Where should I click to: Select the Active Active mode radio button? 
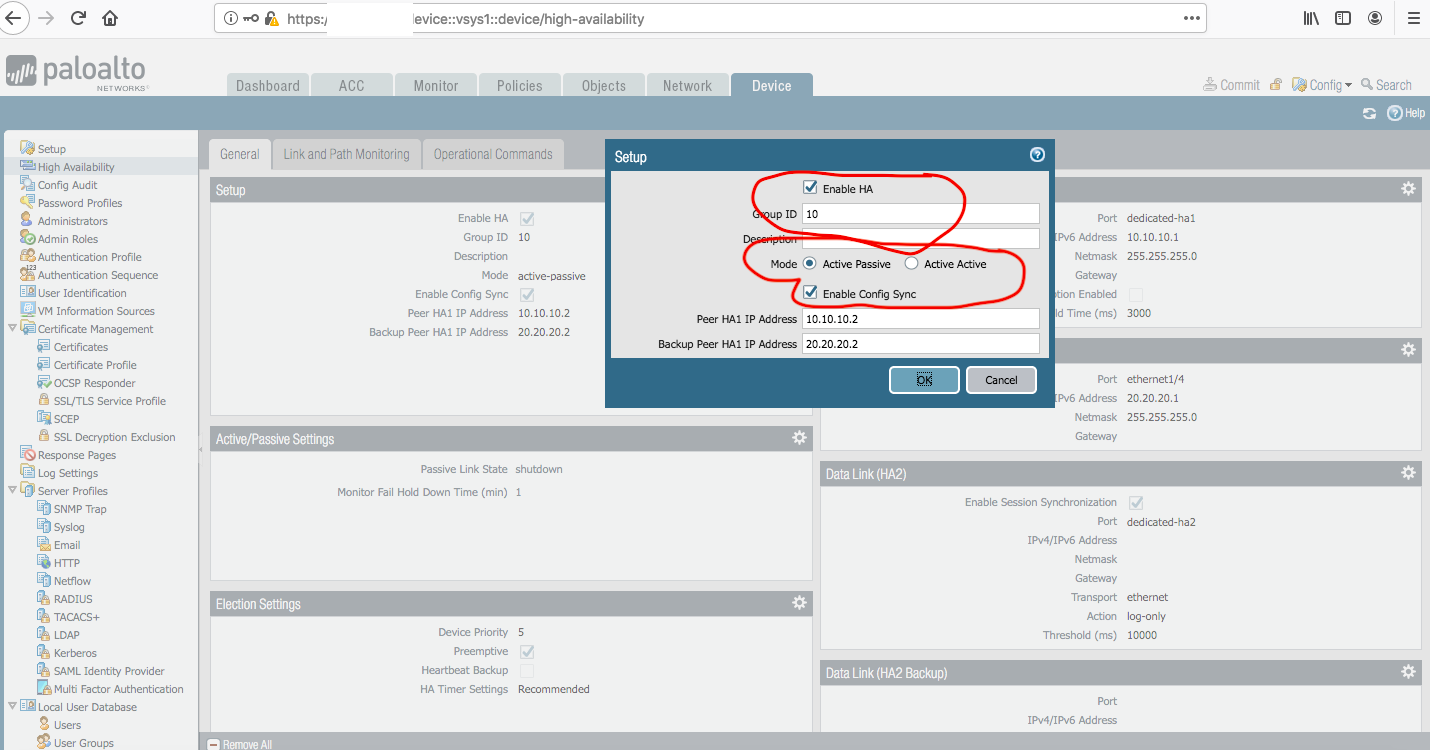click(x=911, y=264)
